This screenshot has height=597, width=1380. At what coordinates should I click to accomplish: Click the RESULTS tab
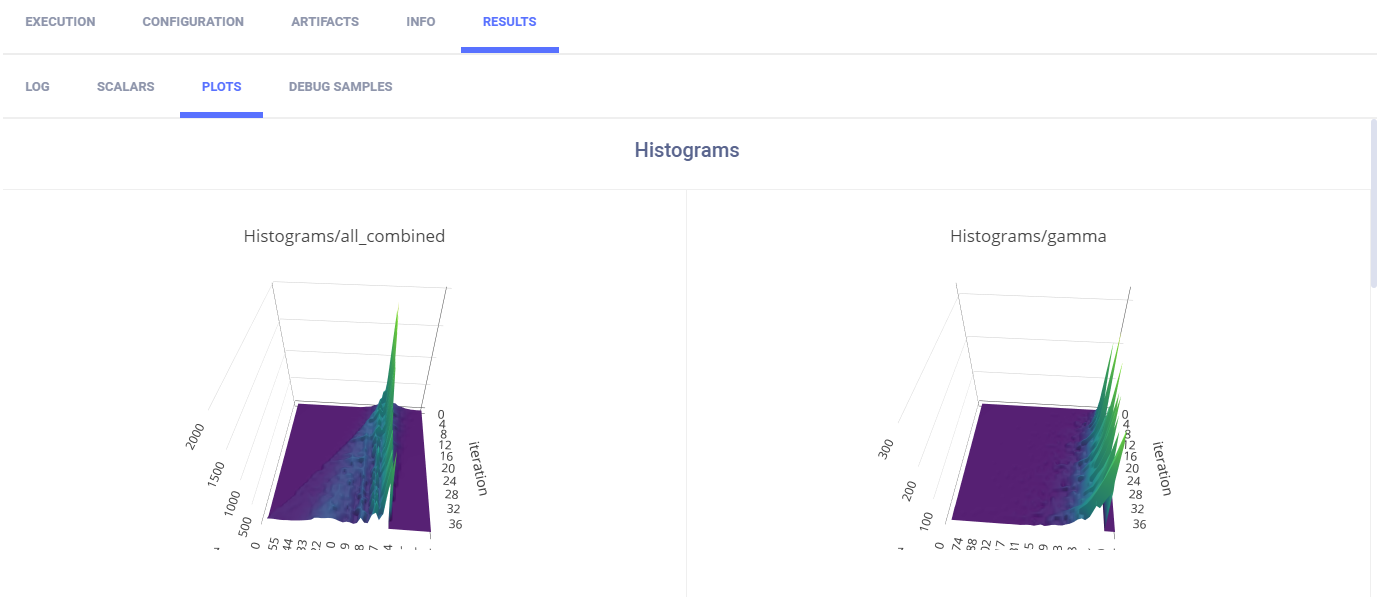[509, 22]
